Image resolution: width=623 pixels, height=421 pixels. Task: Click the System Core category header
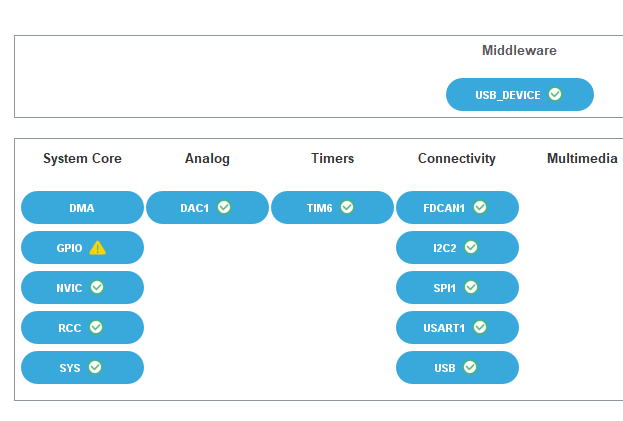pos(82,158)
